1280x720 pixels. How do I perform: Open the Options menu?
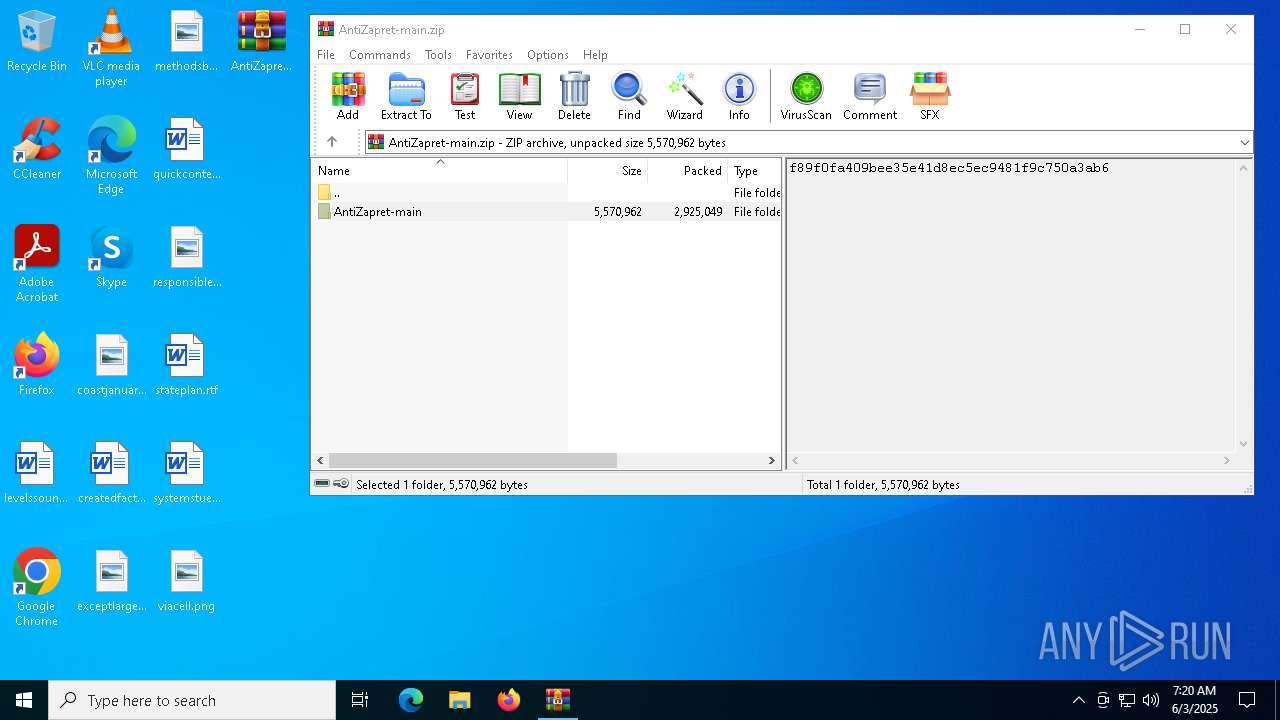click(548, 55)
